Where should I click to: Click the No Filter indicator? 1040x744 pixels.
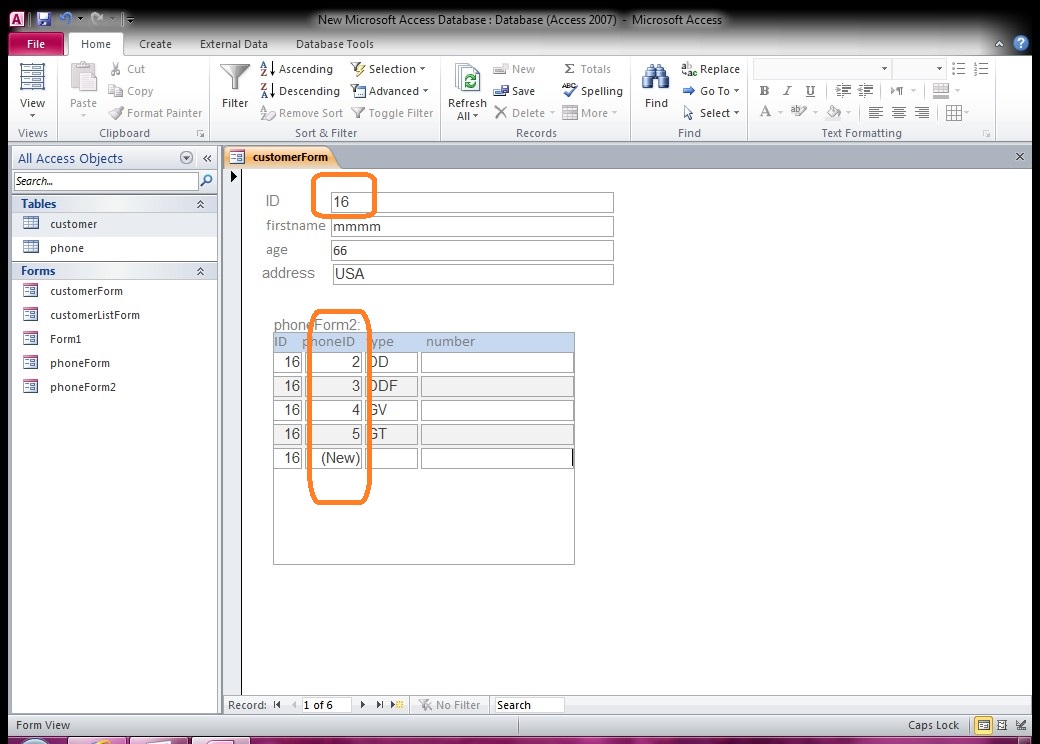pos(450,705)
